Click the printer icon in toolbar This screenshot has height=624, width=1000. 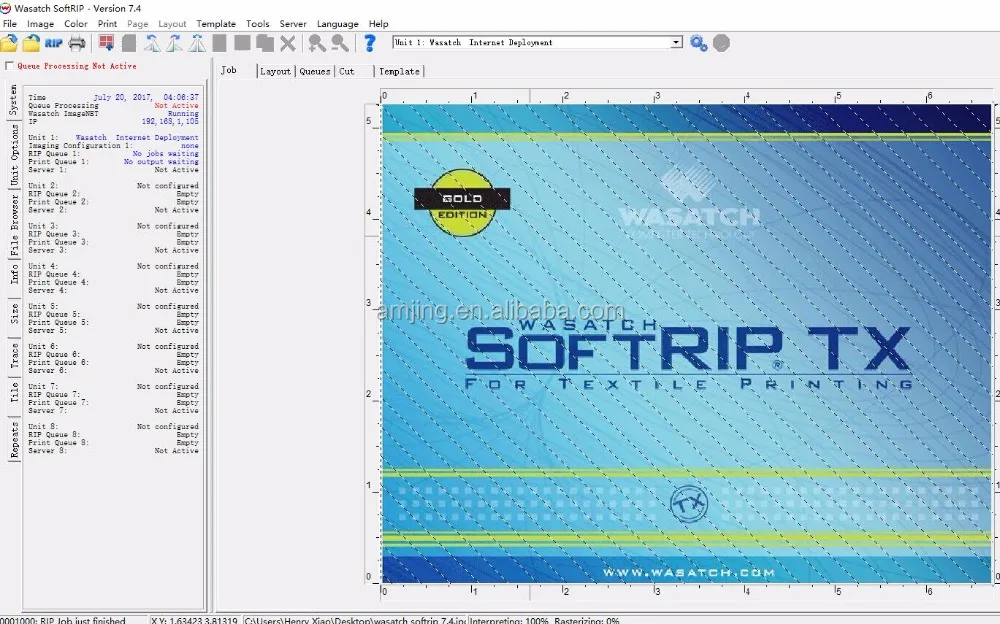click(76, 43)
